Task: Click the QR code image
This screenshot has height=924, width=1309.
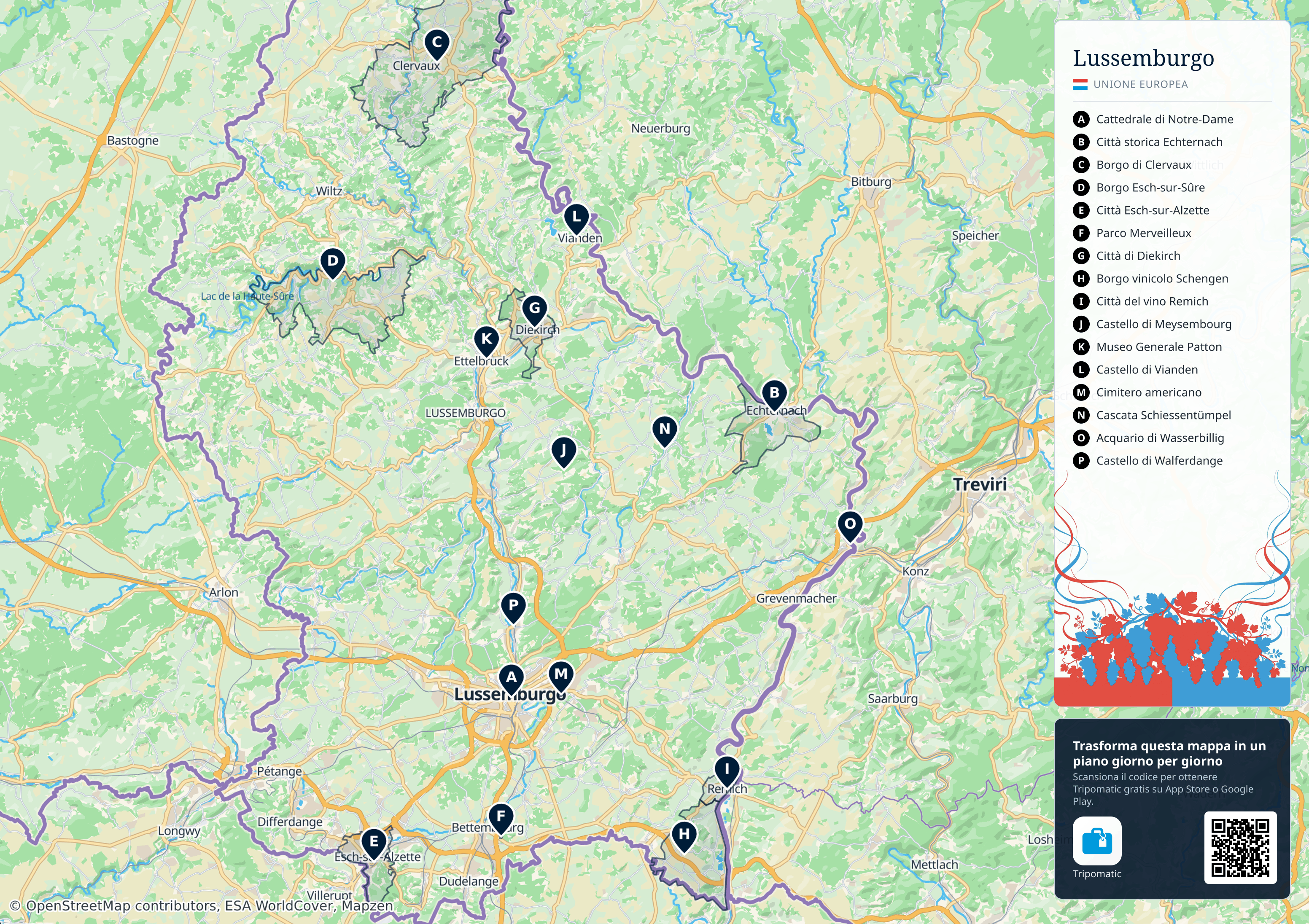Action: 1240,848
